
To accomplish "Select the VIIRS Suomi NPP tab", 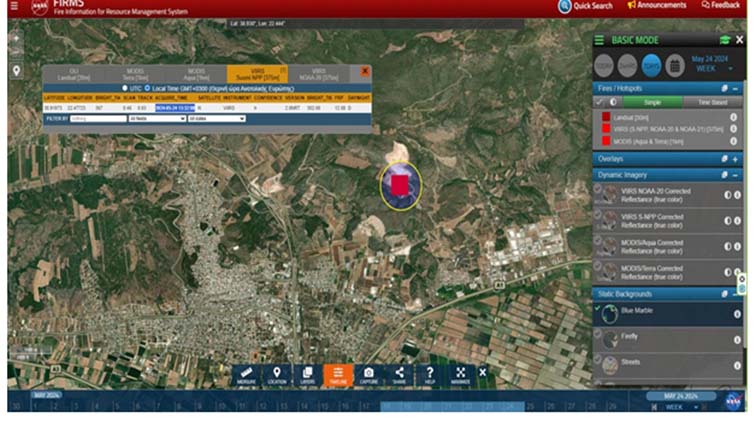I will pos(257,74).
